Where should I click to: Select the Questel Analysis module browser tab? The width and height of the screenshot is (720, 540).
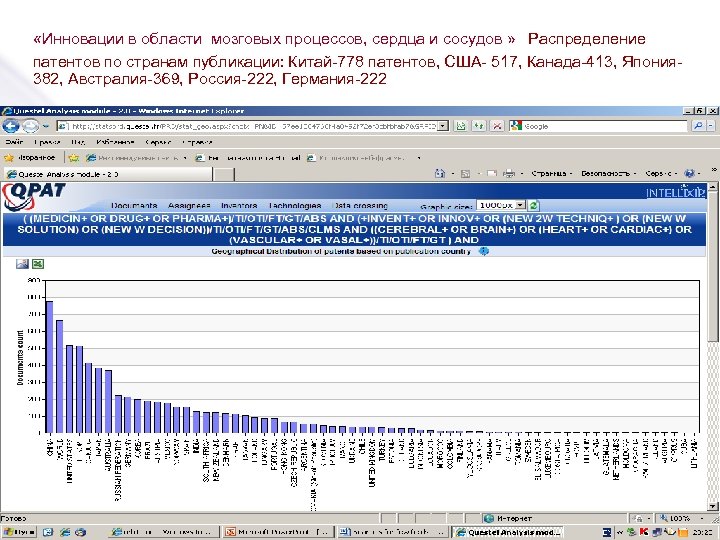tap(108, 174)
